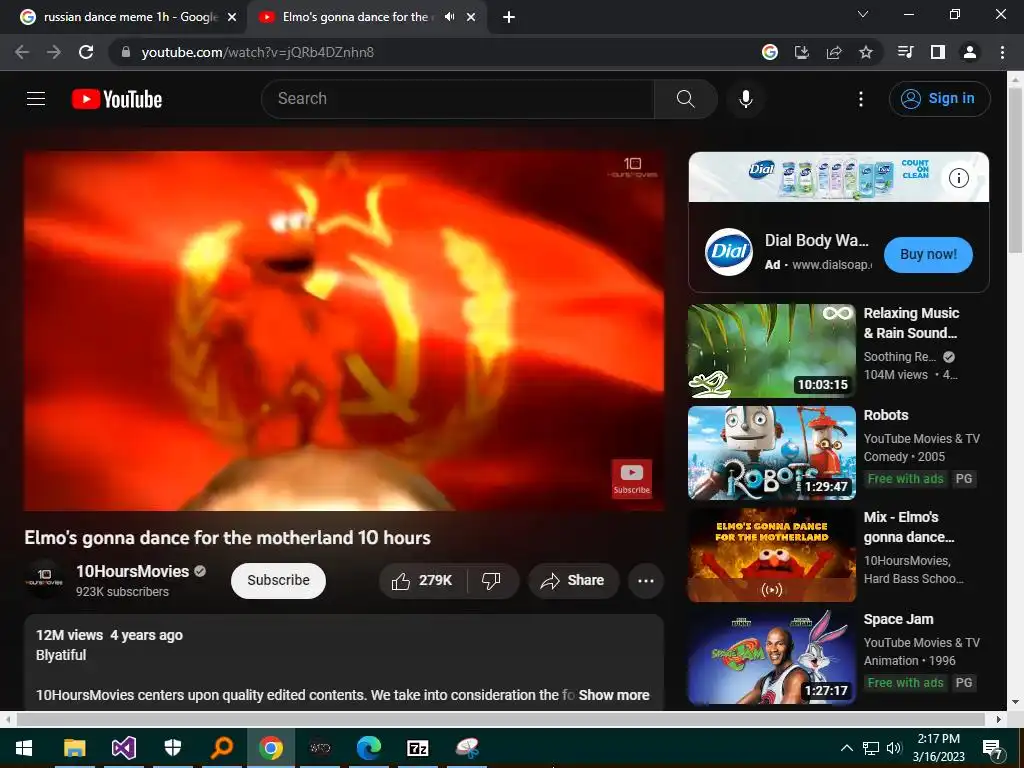Dislike the video with the thumbs down
The height and width of the screenshot is (768, 1024).
(x=492, y=581)
